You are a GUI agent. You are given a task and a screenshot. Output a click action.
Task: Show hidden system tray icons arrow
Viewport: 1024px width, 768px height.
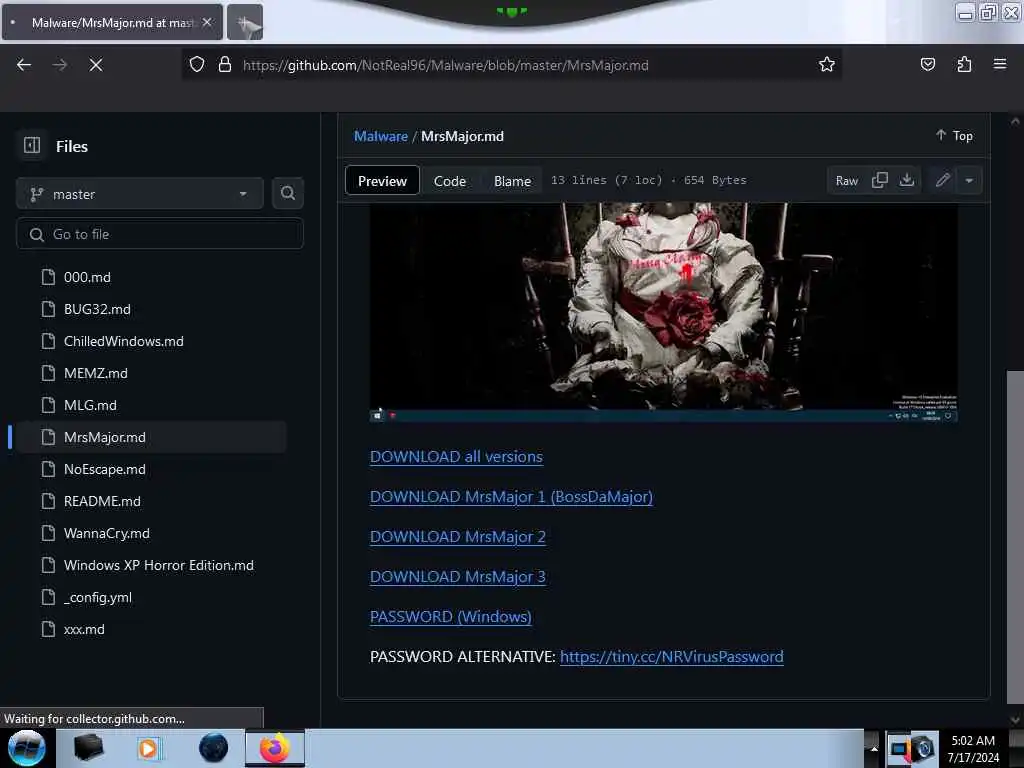[873, 748]
